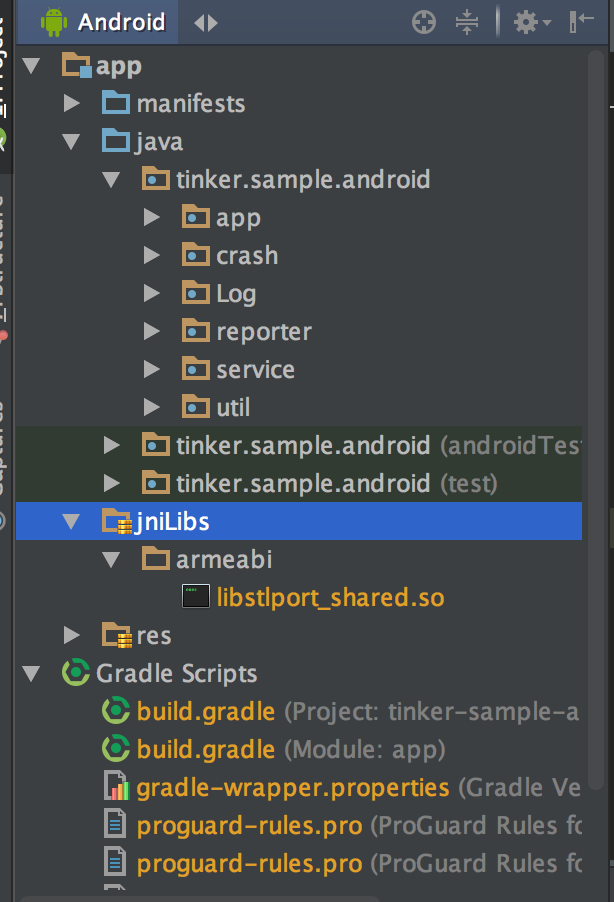
Task: Click the gradle-wrapper.properties chart icon
Action: [116, 786]
